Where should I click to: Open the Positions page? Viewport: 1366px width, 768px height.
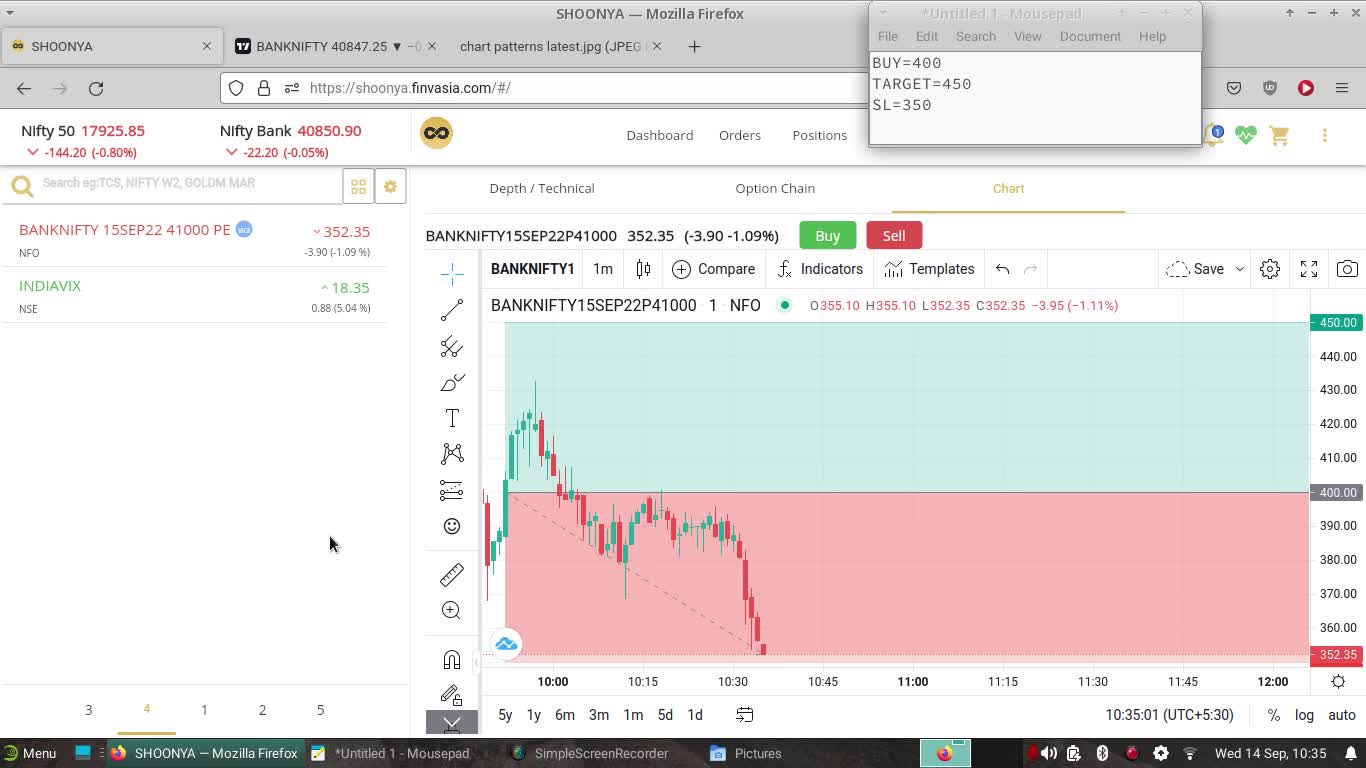pyautogui.click(x=819, y=135)
